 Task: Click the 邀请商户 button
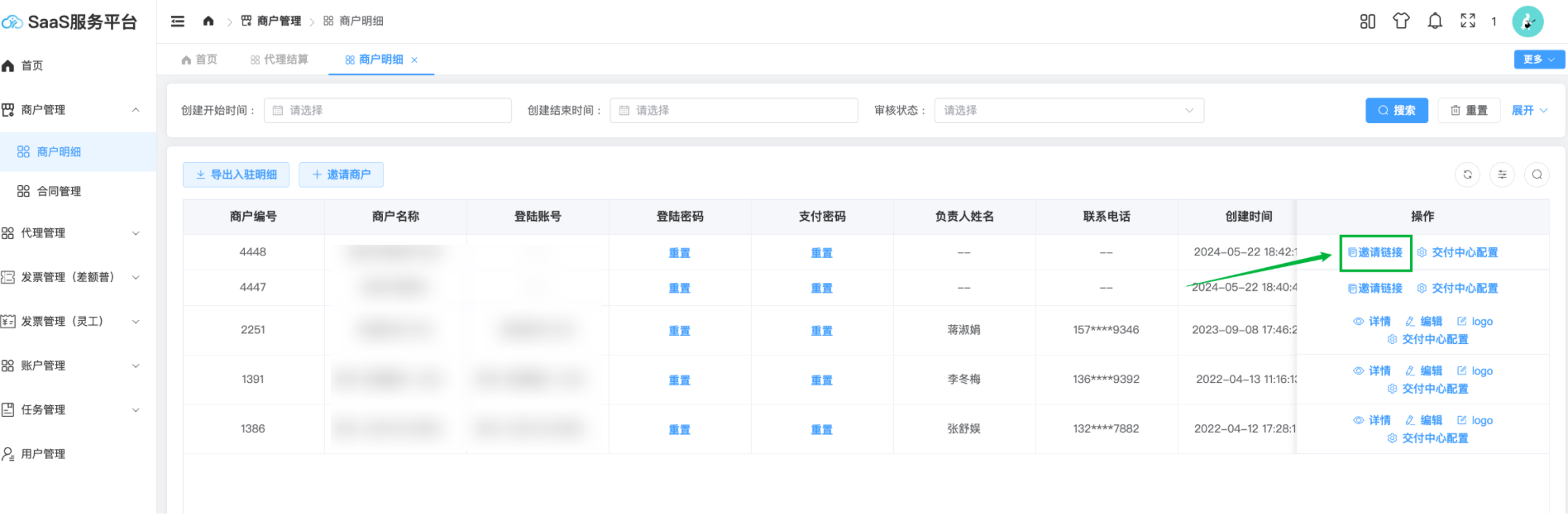pyautogui.click(x=341, y=174)
